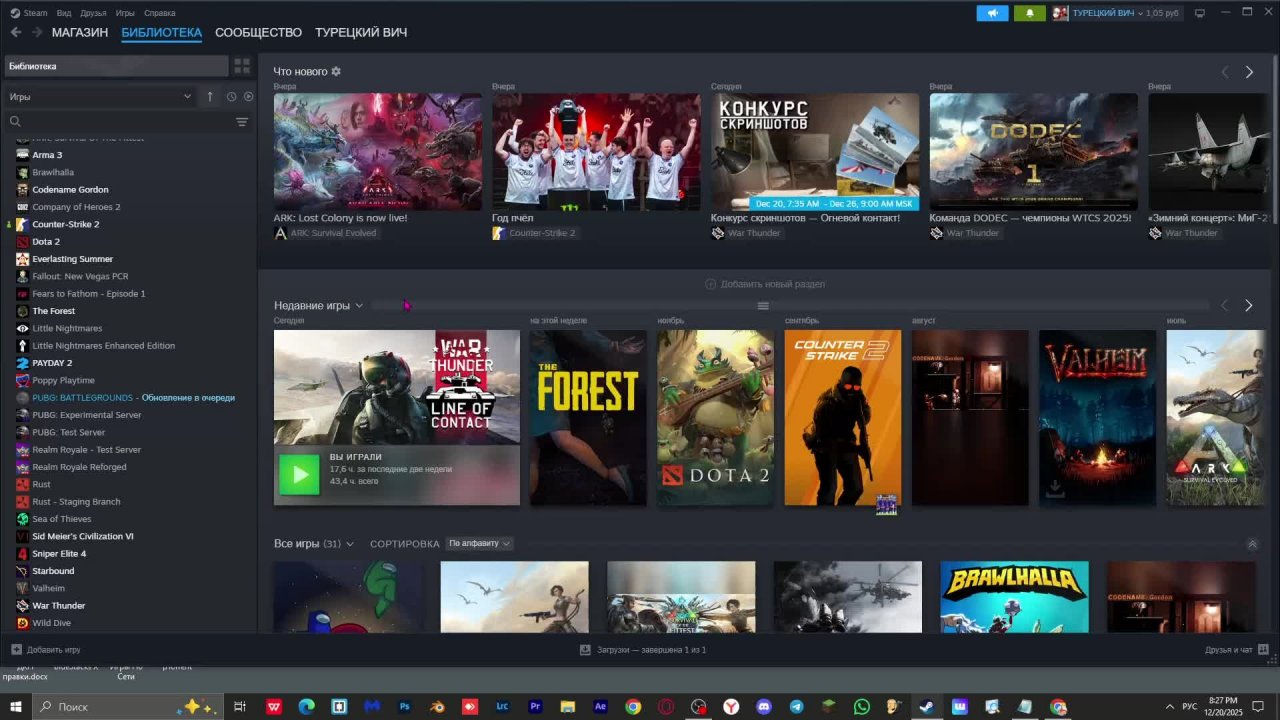The image size is (1280, 720).
Task: Switch to Big Picture mode icon
Action: click(1200, 13)
